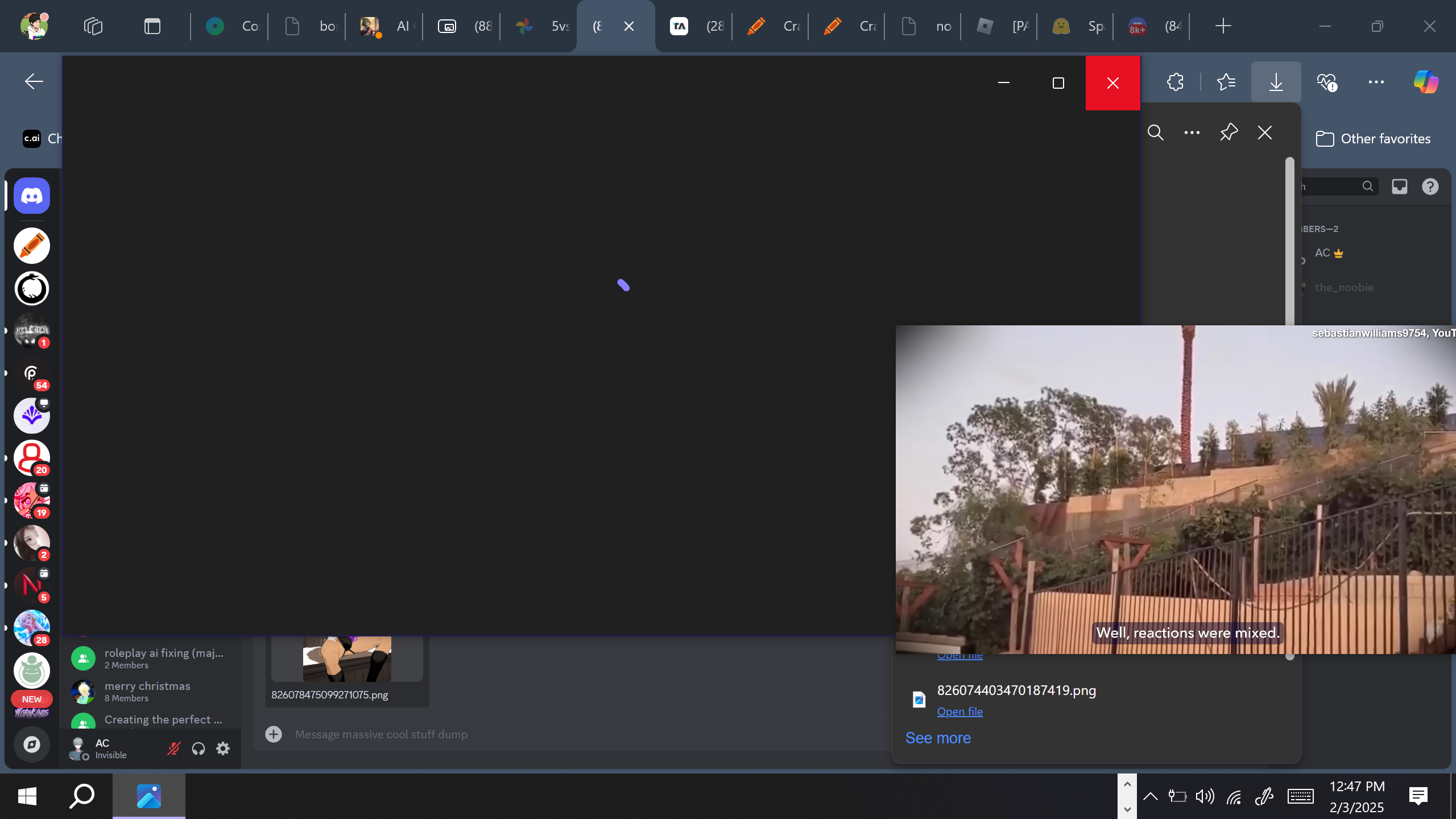
Task: Search downloads with magnifier icon
Action: [1156, 133]
